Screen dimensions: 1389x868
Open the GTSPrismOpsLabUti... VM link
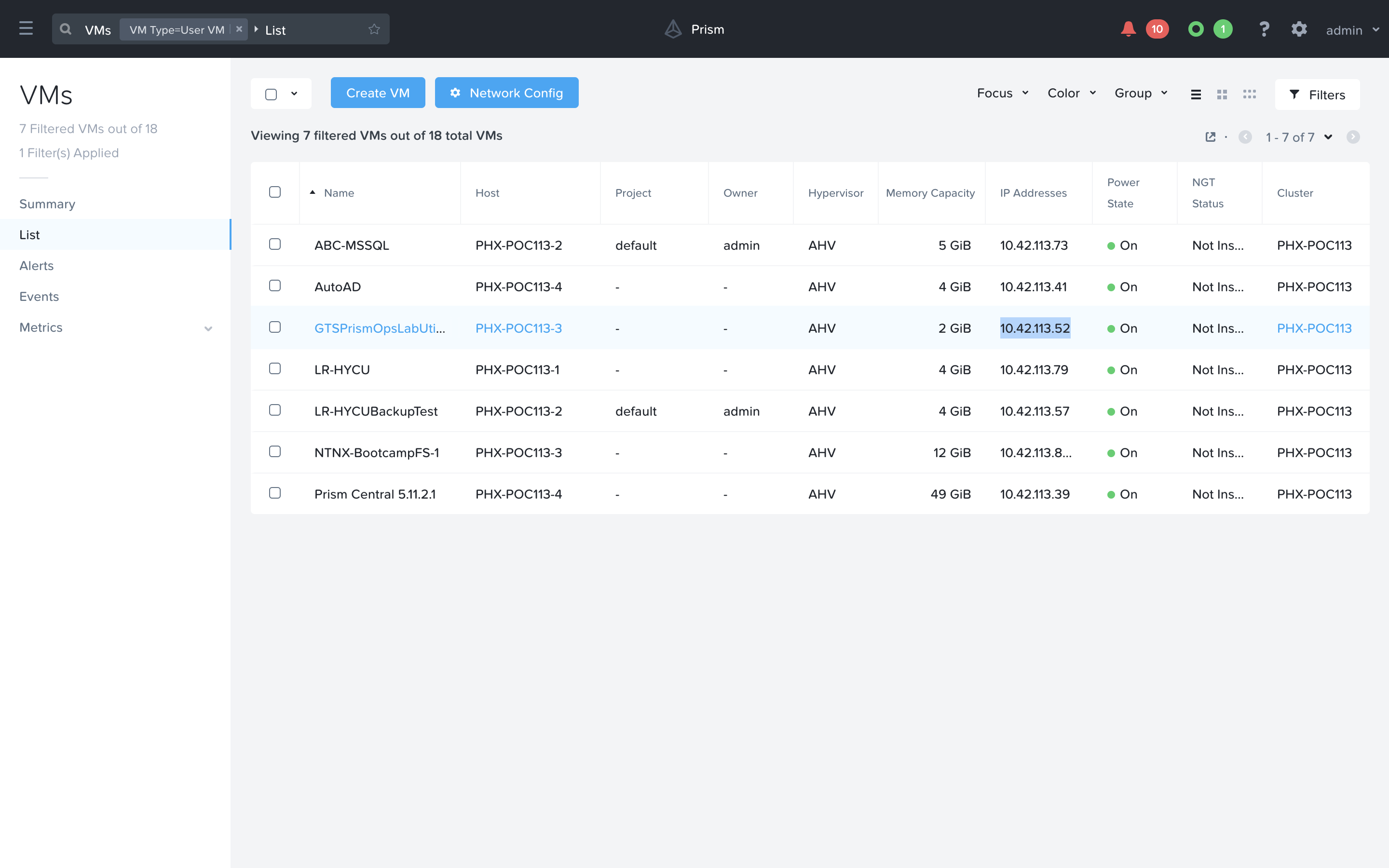coord(380,328)
